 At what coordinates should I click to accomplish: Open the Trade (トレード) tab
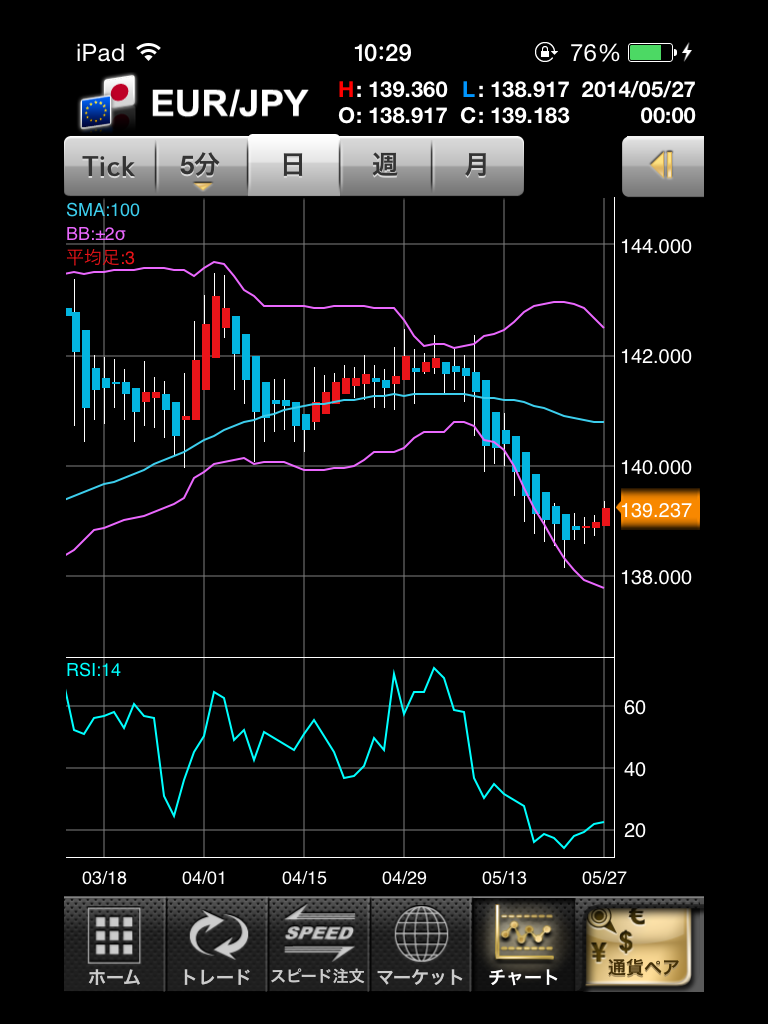(217, 944)
